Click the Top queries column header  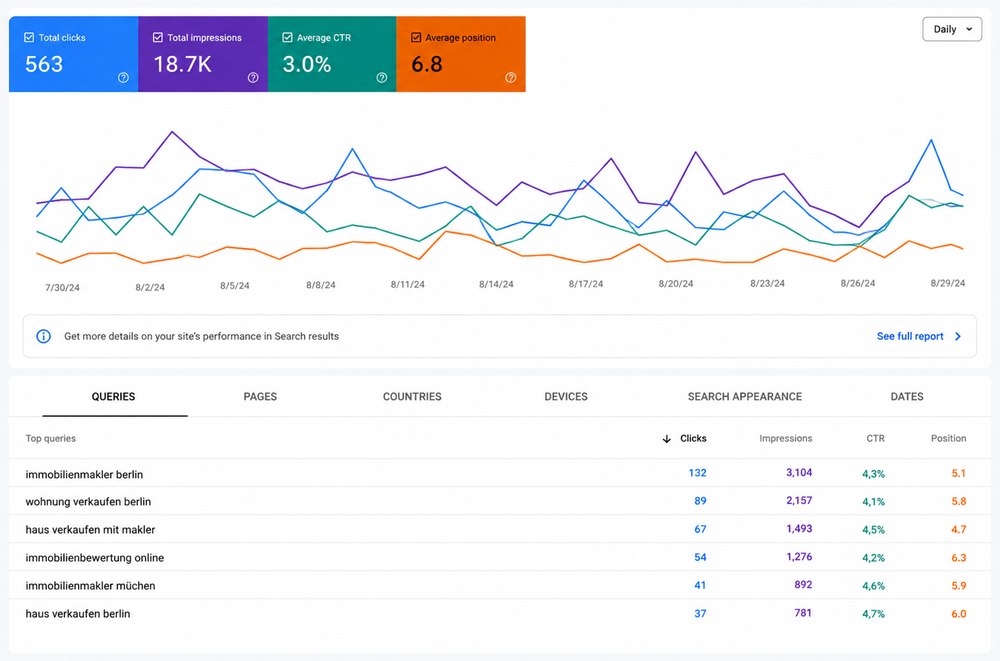point(50,438)
